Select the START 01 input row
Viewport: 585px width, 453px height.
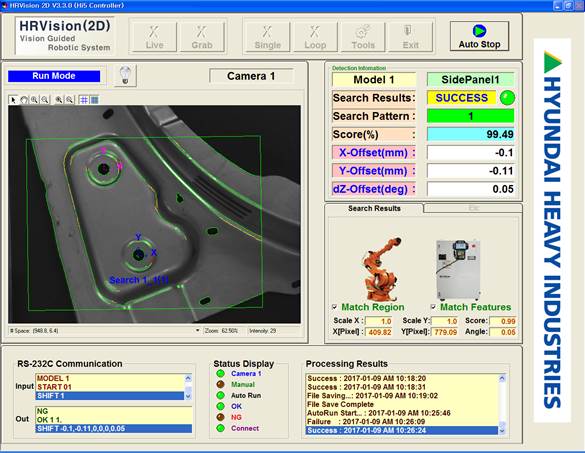pyautogui.click(x=110, y=387)
